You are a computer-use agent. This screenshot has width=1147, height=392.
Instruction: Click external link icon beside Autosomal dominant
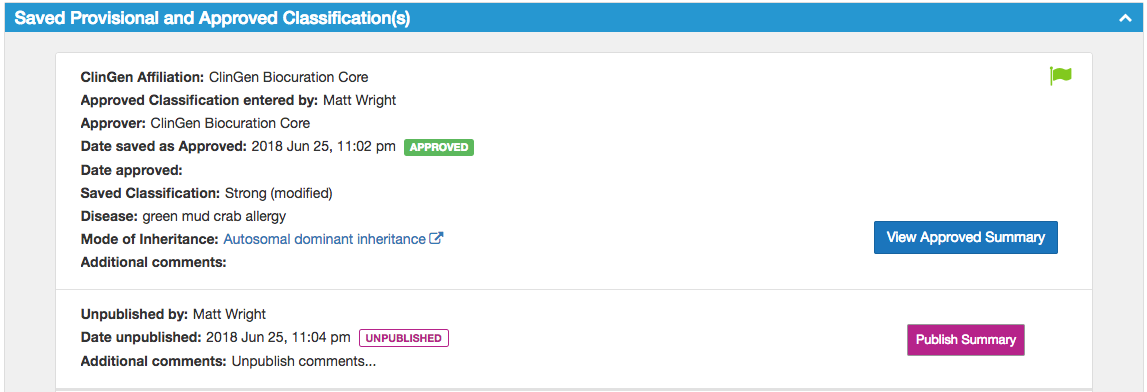pos(437,238)
